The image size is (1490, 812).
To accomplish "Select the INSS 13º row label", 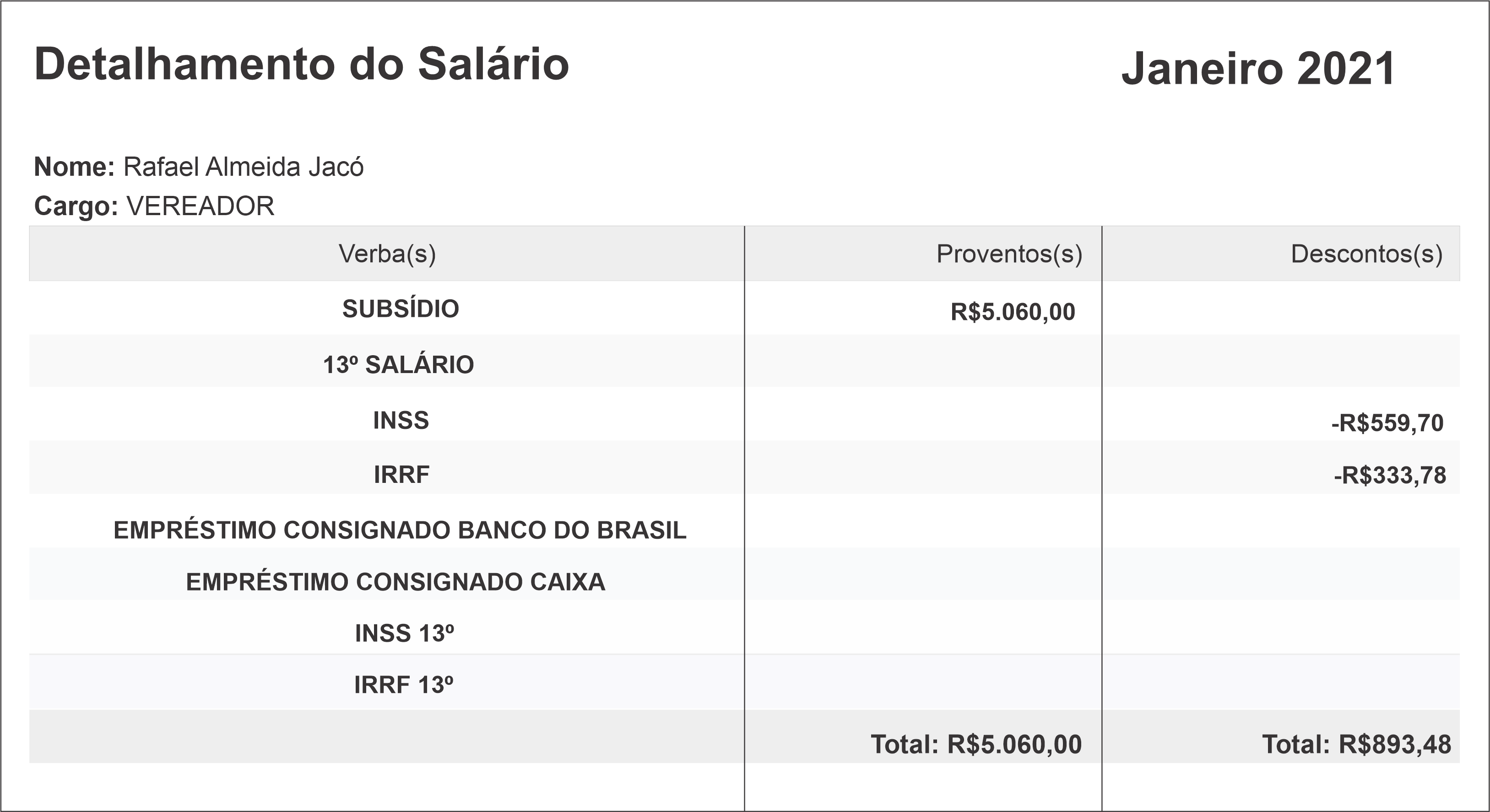I will [404, 634].
